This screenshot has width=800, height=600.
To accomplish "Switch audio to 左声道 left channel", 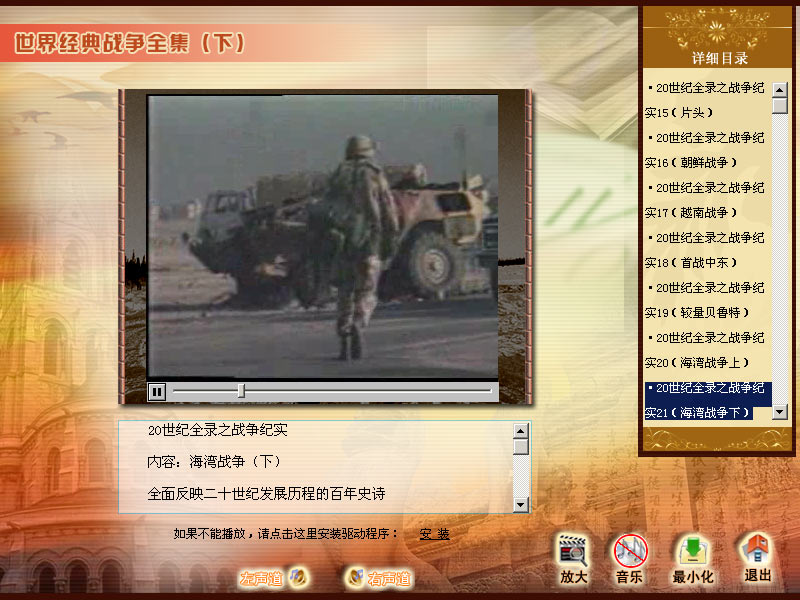I will tap(273, 578).
